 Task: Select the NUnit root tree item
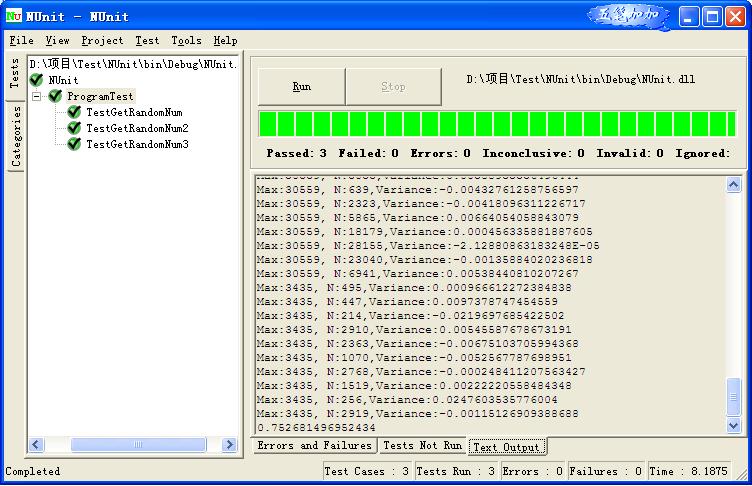tap(63, 80)
